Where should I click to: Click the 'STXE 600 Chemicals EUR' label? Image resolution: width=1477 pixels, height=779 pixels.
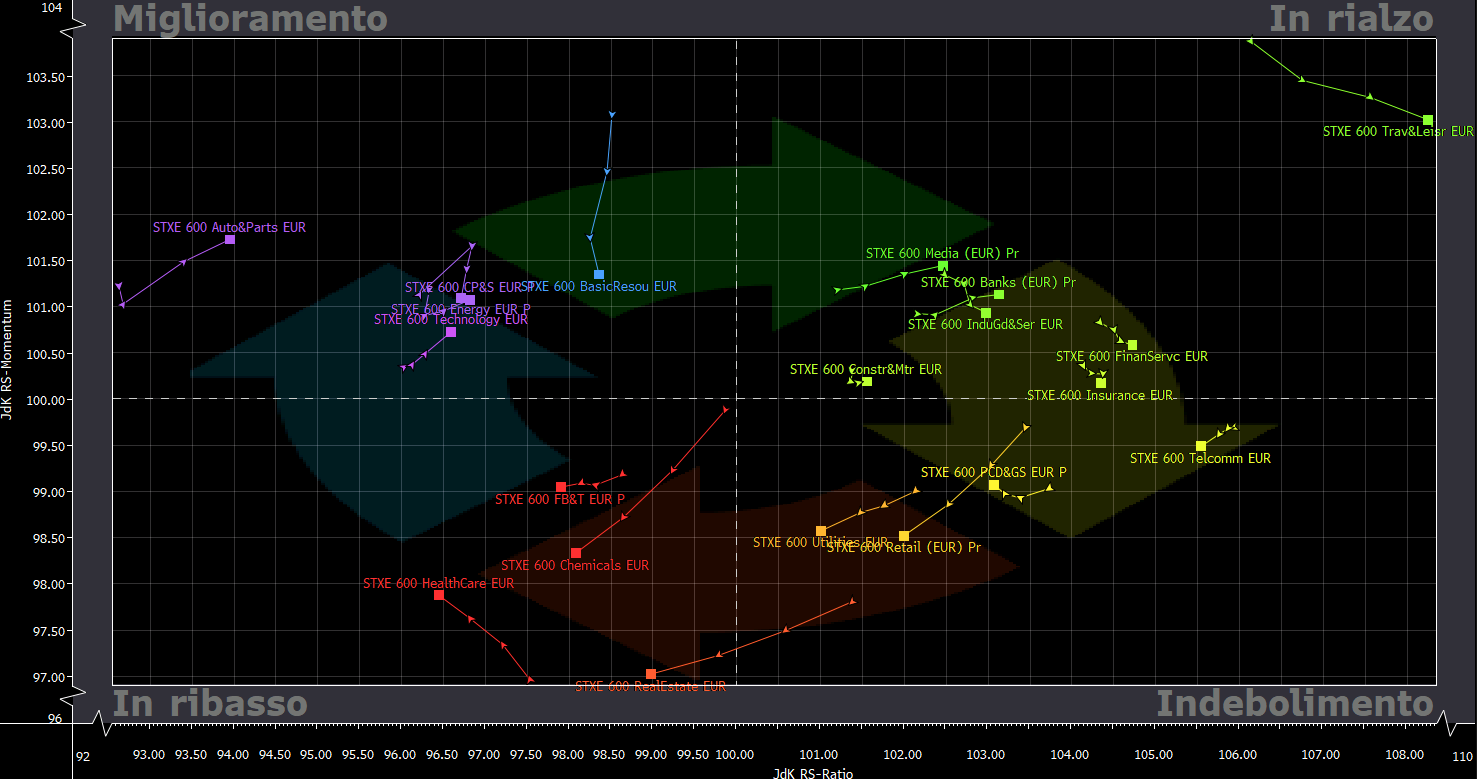575,566
